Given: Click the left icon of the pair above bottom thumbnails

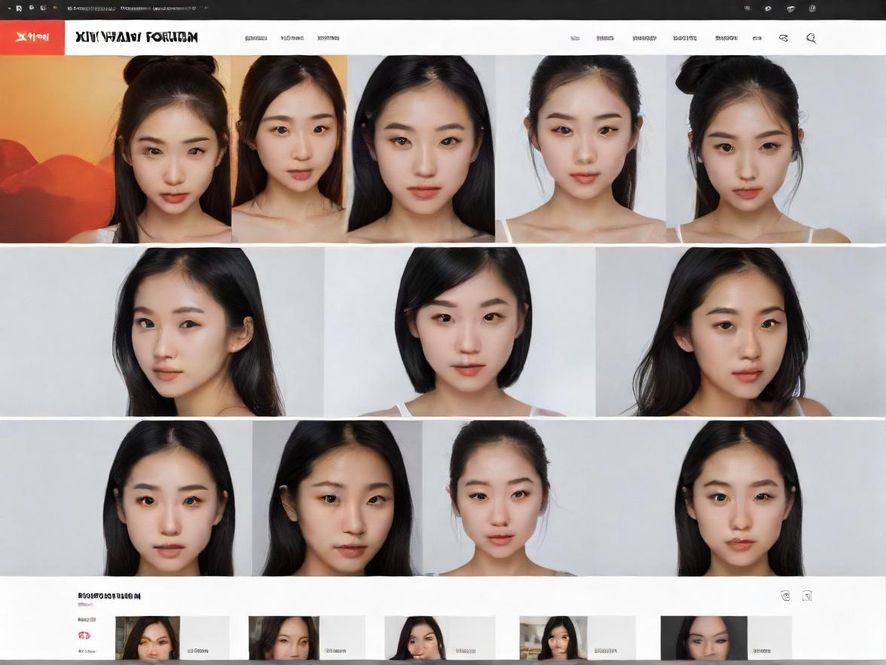Looking at the screenshot, I should (x=785, y=596).
